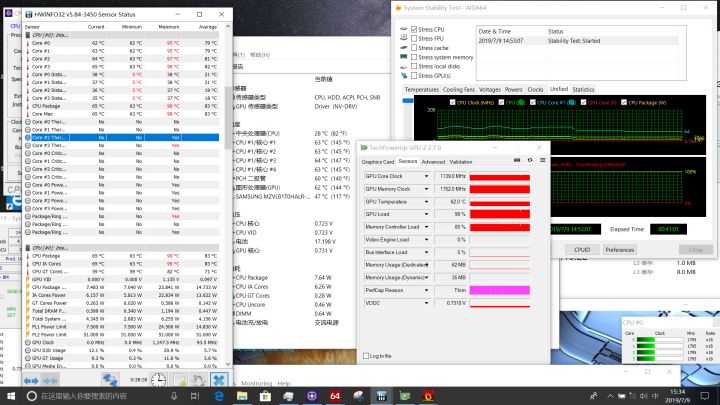Viewport: 720px width, 405px height.
Task: Click HWiNFO expand view arrows icon
Action: tap(31, 380)
